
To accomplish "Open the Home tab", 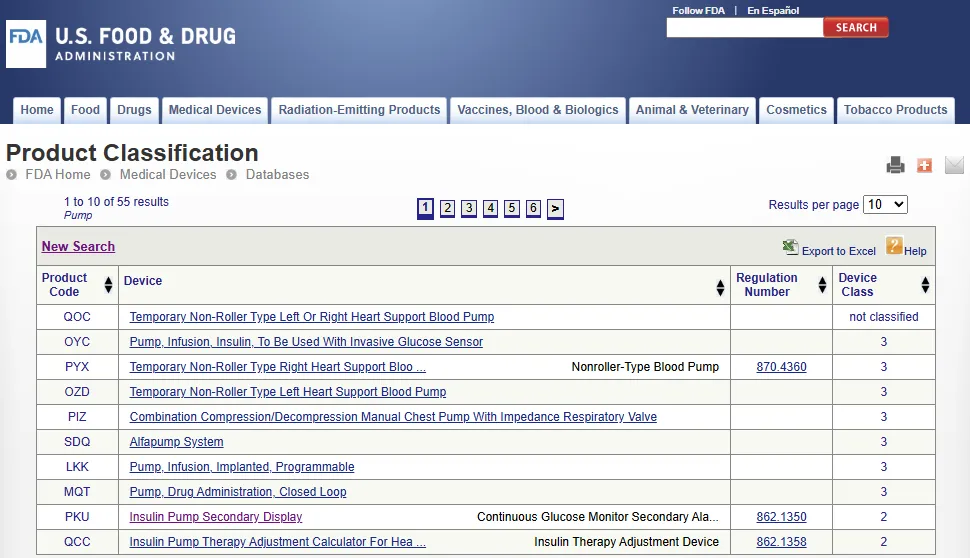I will tap(37, 110).
